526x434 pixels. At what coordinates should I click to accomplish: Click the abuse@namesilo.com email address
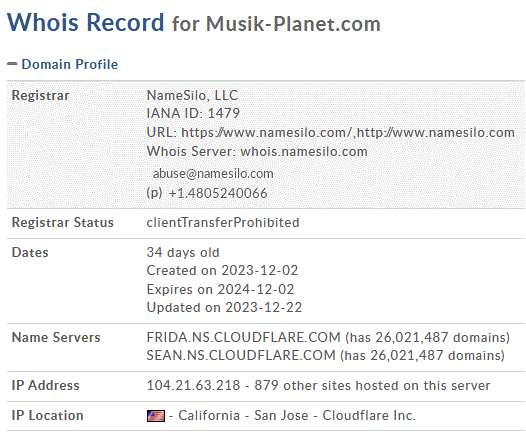point(213,174)
